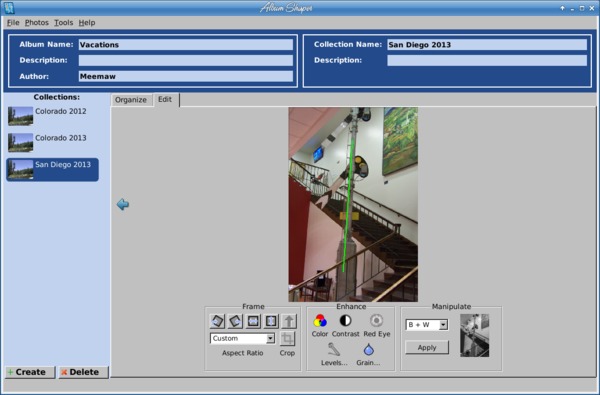Select the Colorado 2013 collection
Image resolution: width=600 pixels, height=395 pixels.
[52, 142]
